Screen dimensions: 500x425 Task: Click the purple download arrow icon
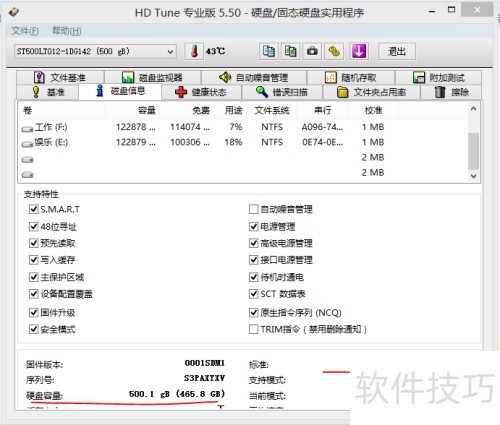click(x=359, y=51)
